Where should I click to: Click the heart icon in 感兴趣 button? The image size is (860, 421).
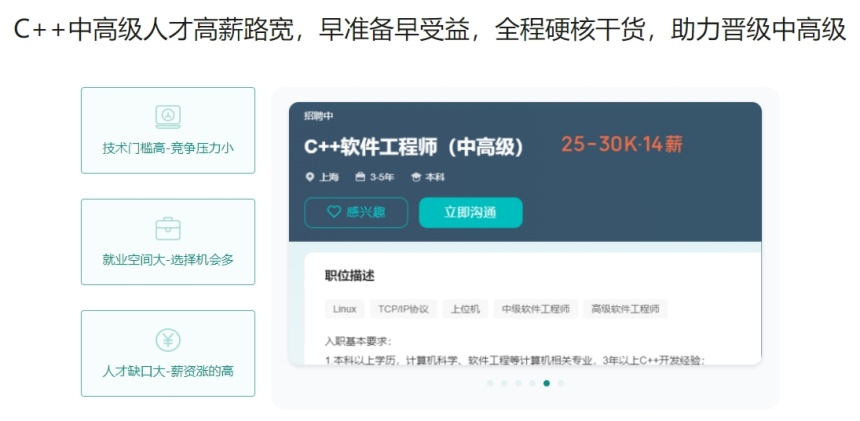click(x=334, y=212)
